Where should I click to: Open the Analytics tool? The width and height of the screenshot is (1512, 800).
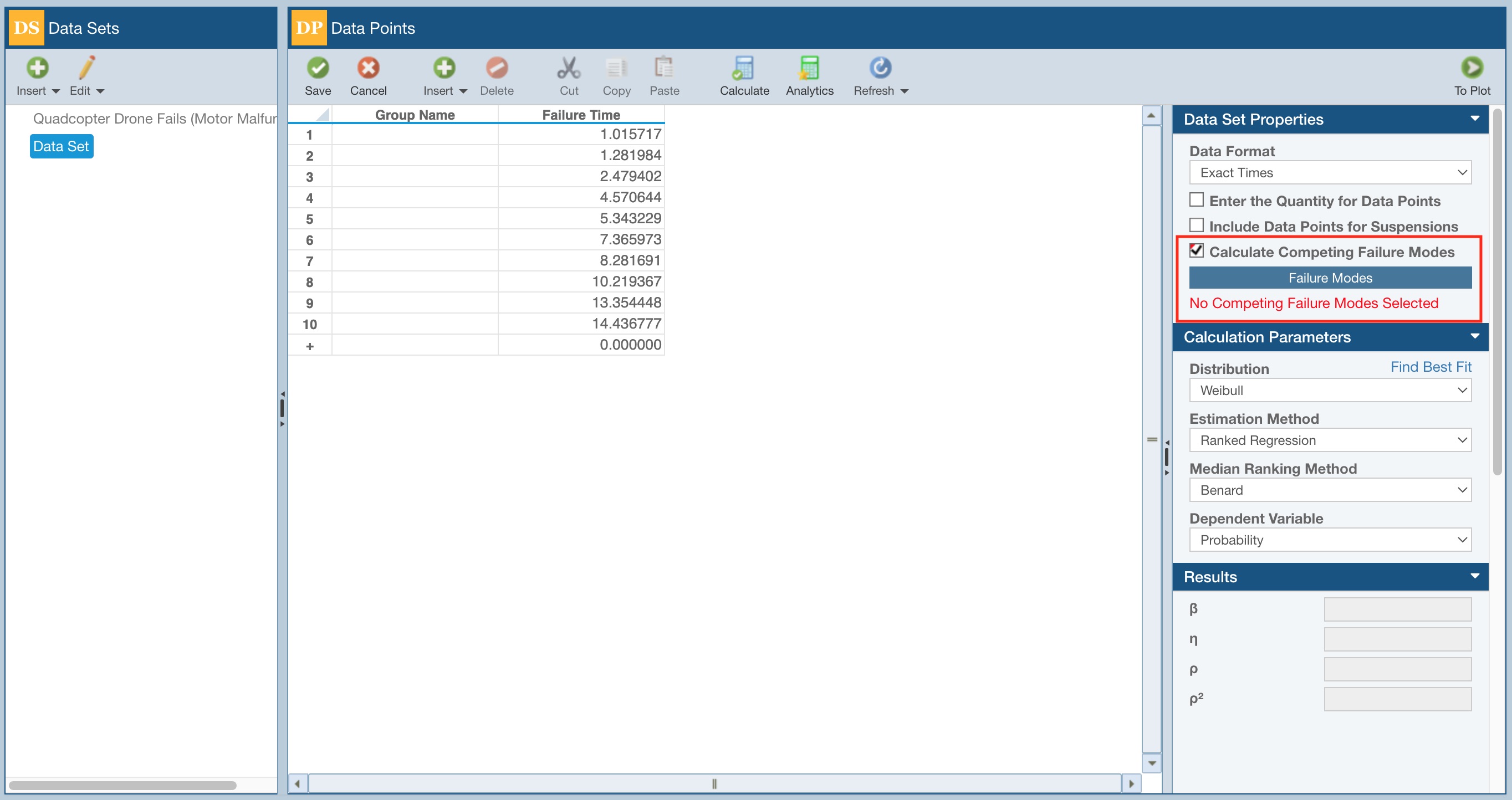point(809,68)
